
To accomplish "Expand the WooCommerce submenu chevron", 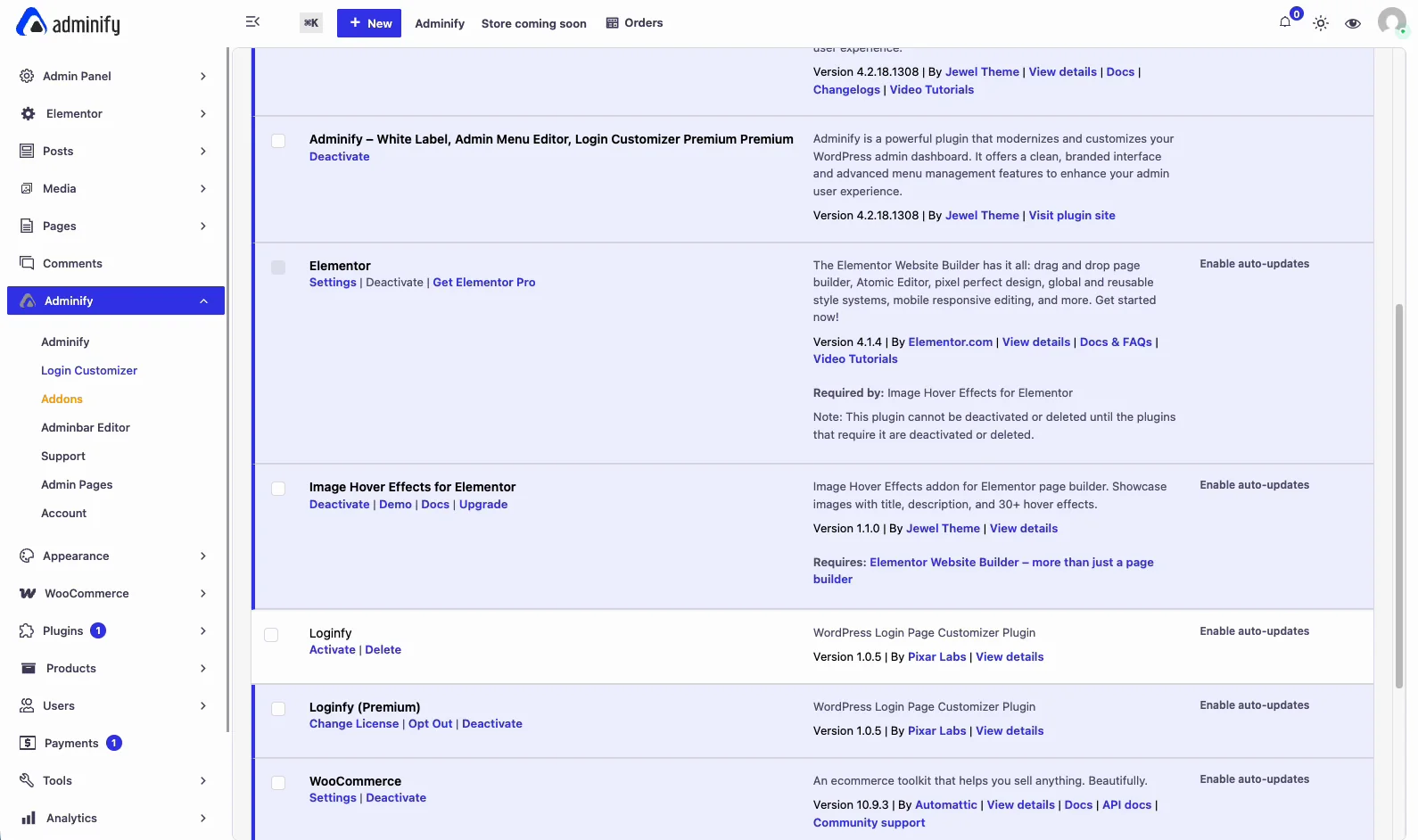I will [x=203, y=593].
